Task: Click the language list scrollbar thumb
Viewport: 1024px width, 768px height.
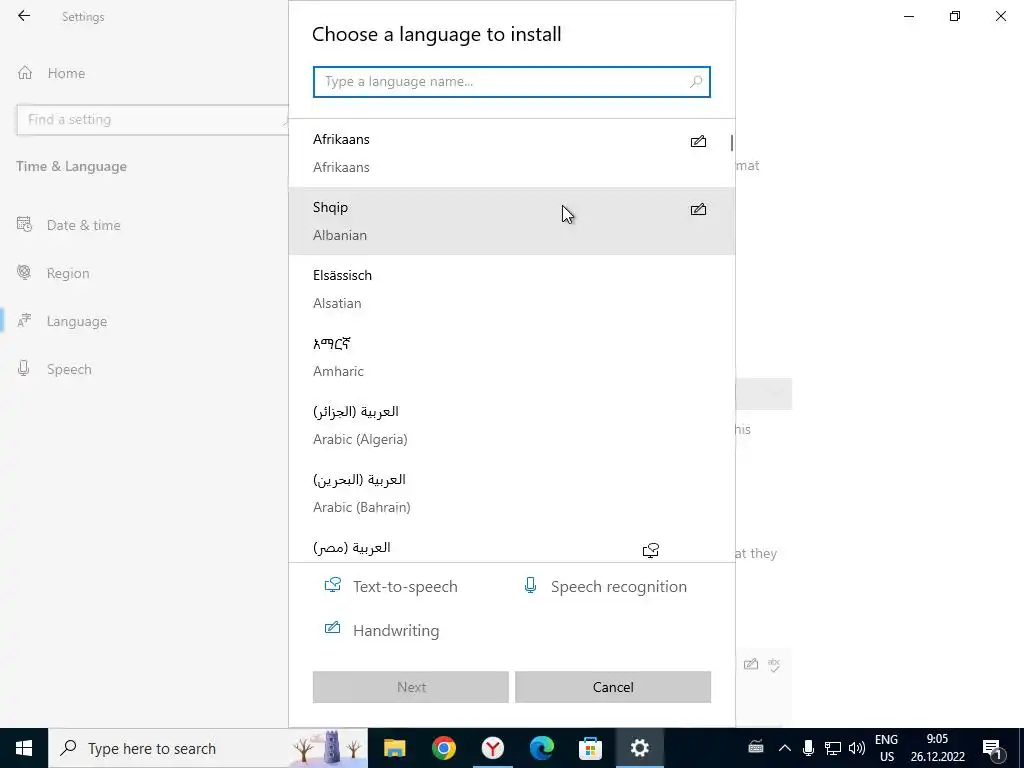Action: point(731,142)
